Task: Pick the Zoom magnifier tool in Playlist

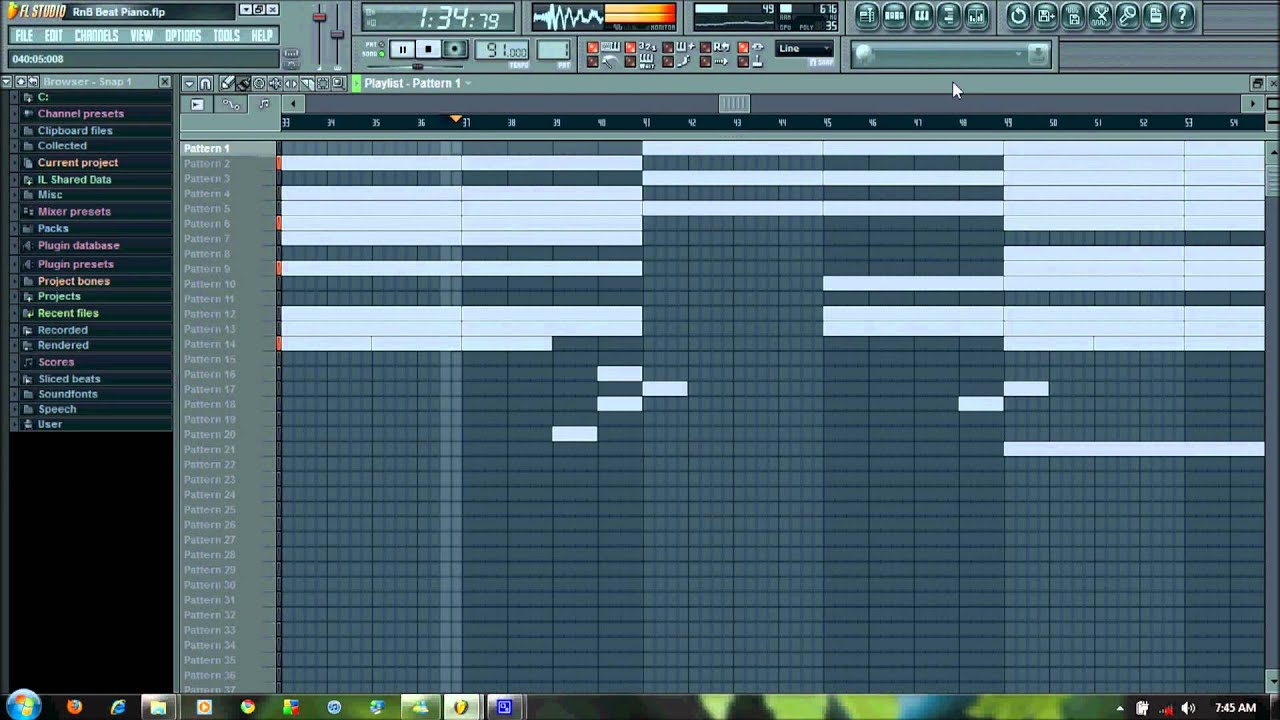Action: coord(339,83)
